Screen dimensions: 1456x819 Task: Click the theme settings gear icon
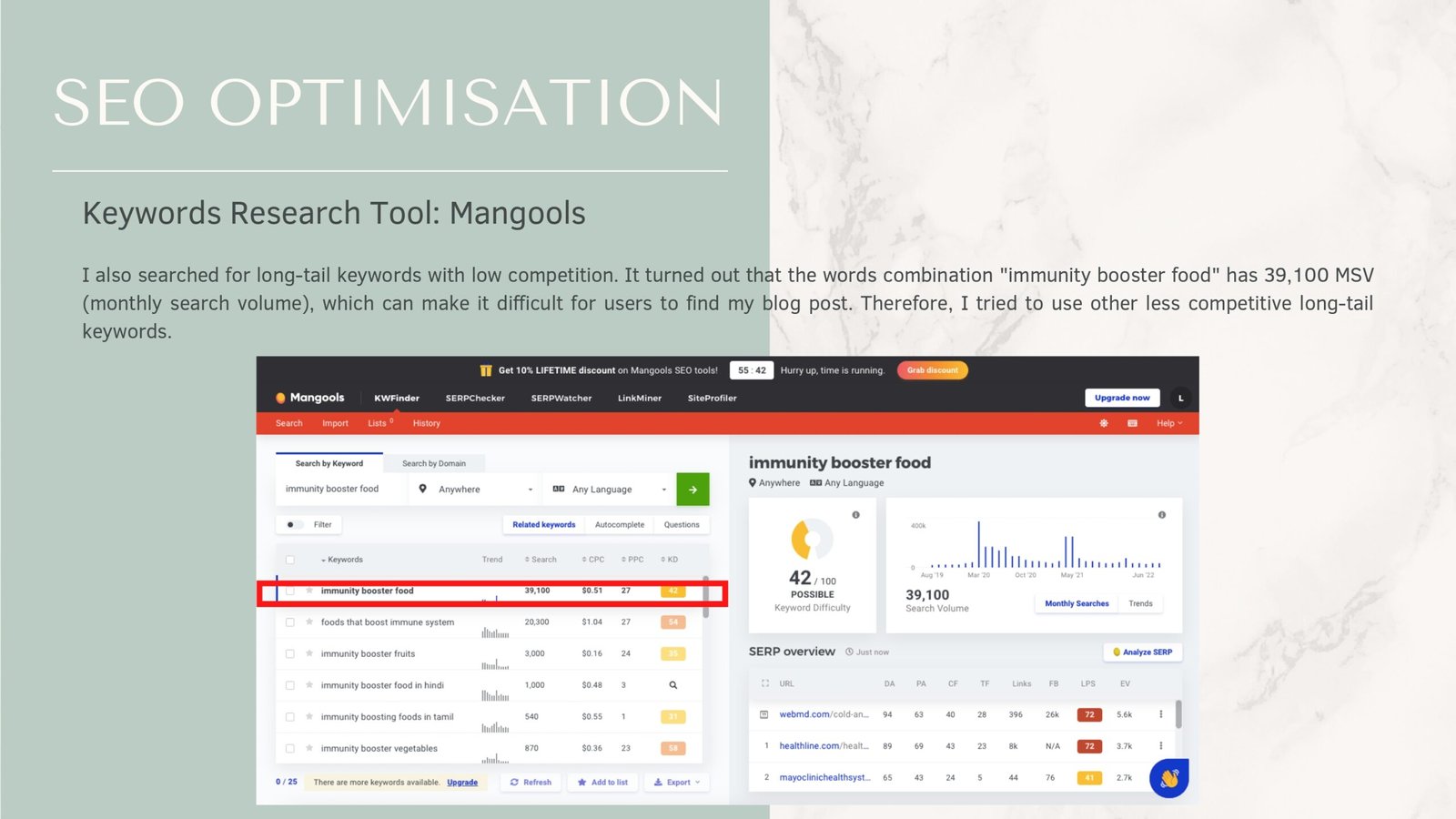pyautogui.click(x=1104, y=423)
